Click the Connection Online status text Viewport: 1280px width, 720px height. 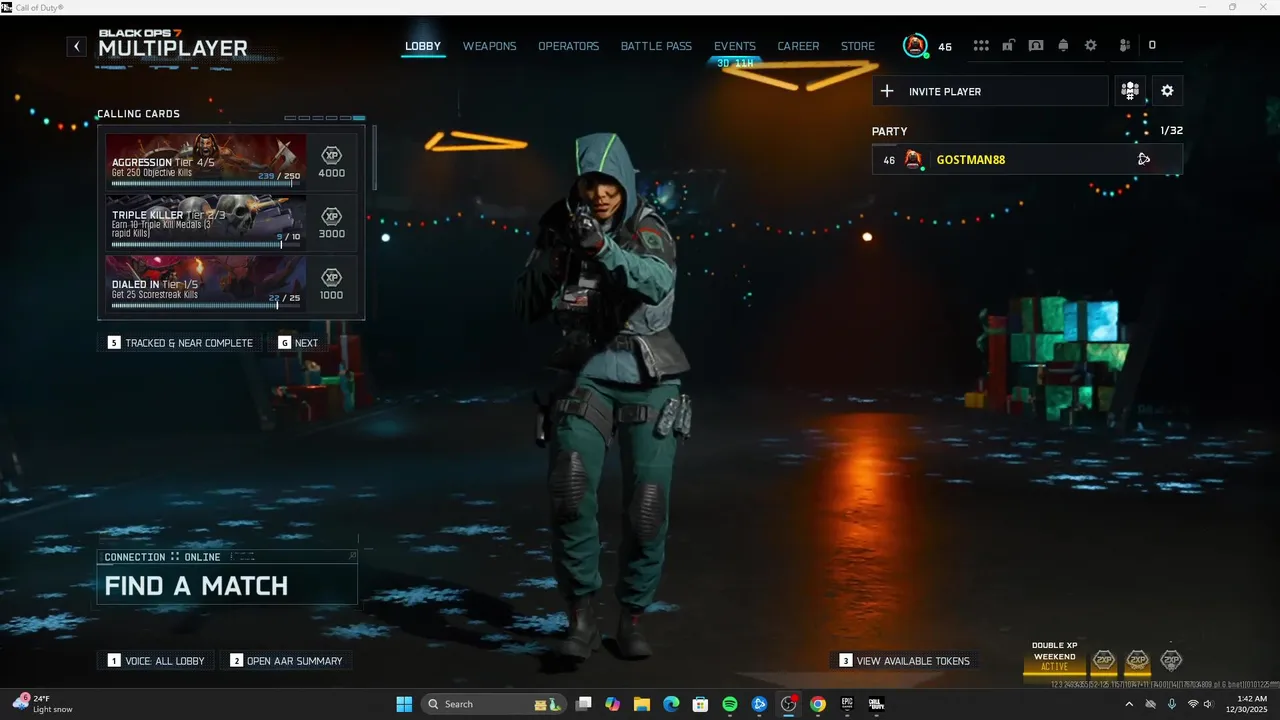[162, 557]
